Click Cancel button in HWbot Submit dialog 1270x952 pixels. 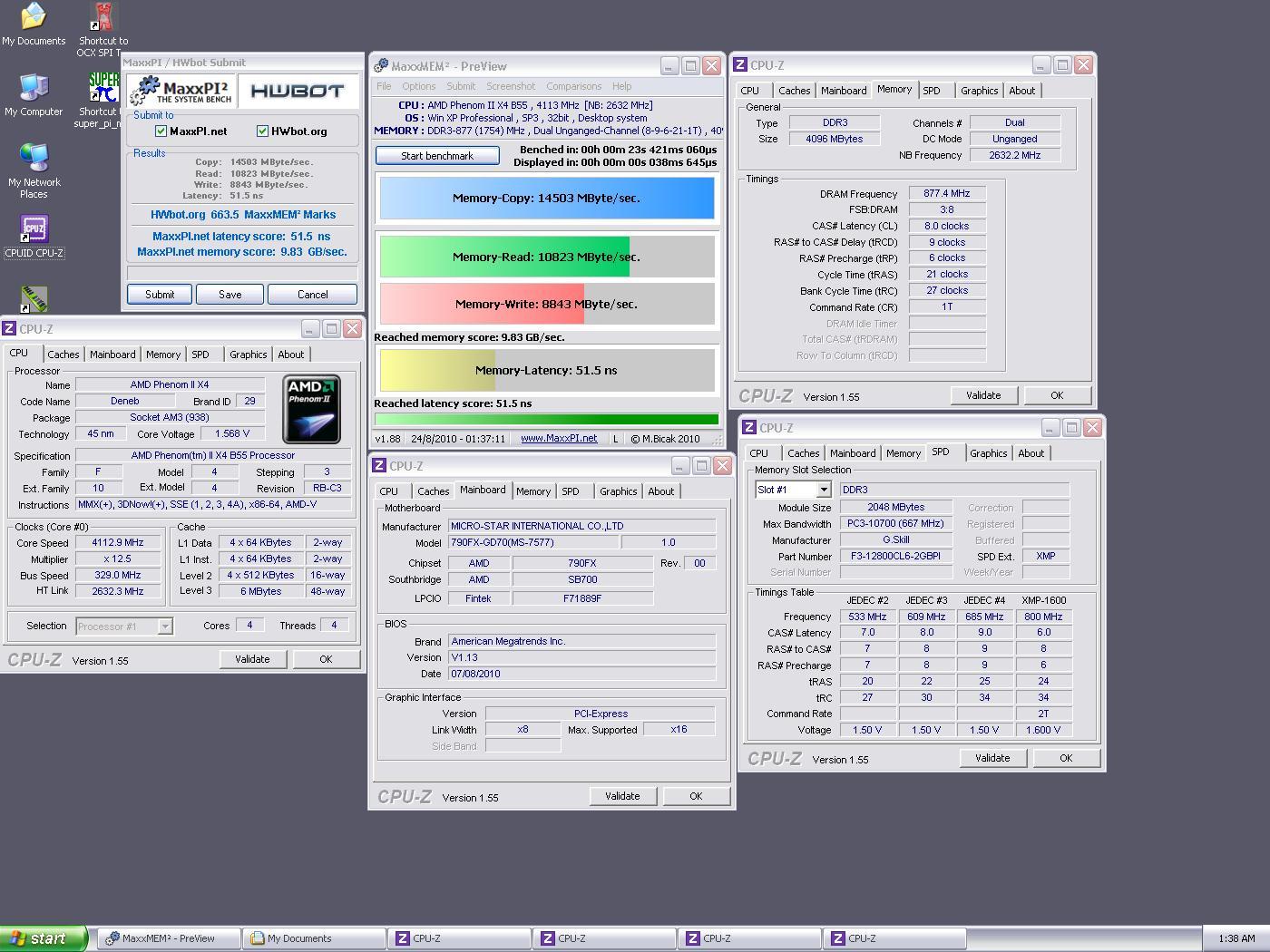(313, 295)
